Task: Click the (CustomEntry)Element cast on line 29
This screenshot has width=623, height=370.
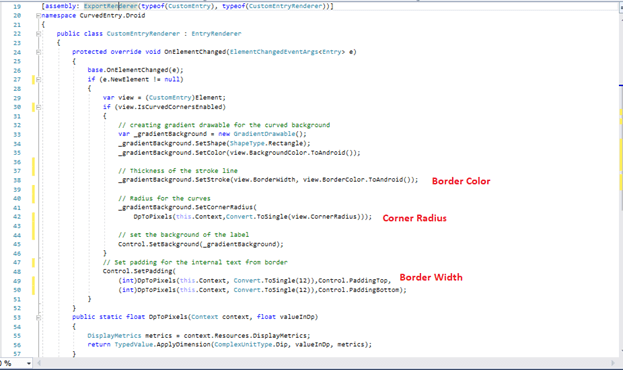Action: click(185, 98)
